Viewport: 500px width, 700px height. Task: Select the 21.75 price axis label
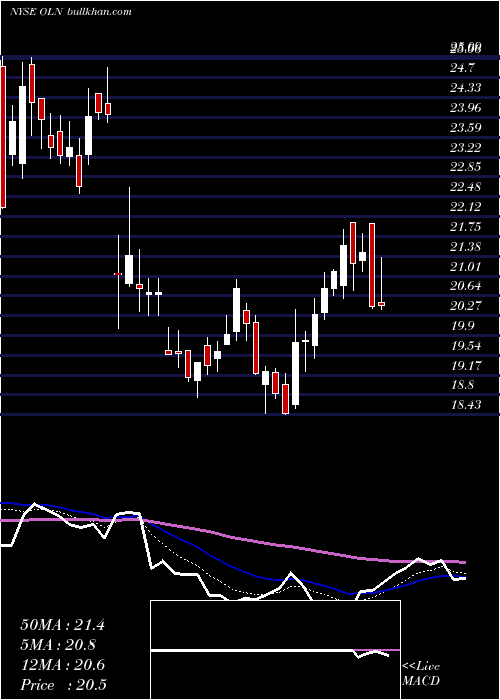(466, 227)
